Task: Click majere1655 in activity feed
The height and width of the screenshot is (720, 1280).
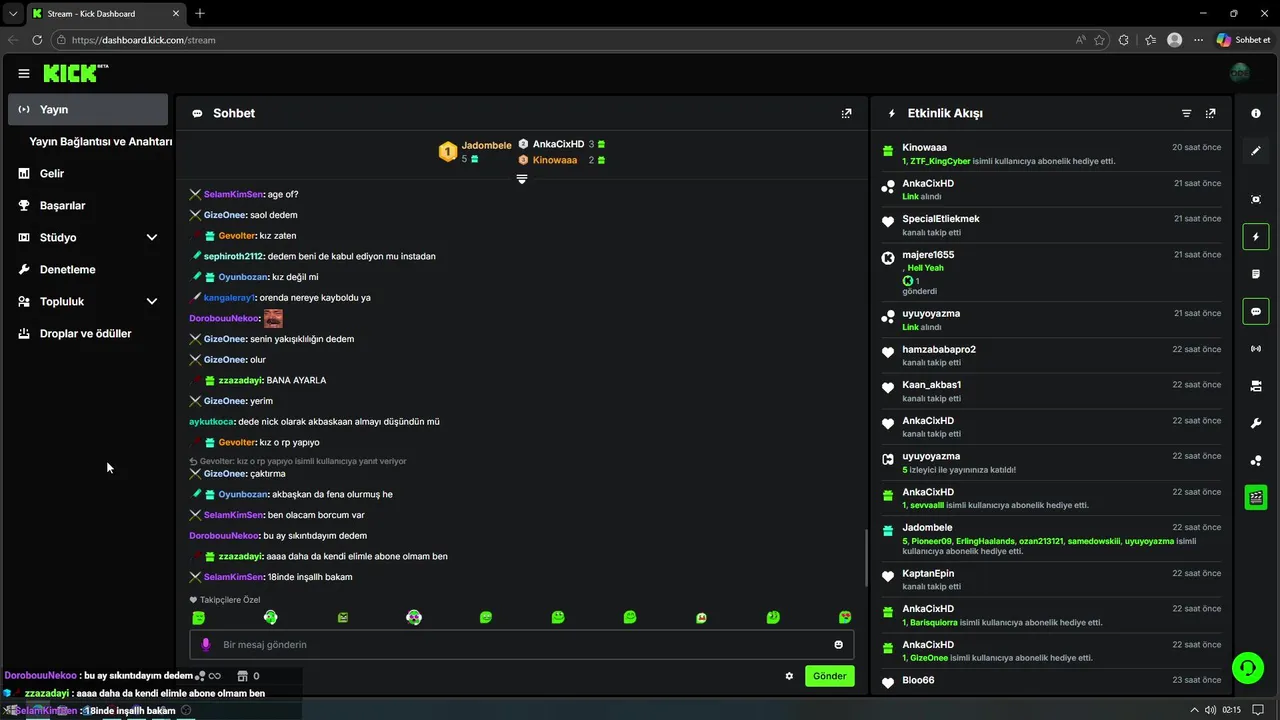Action: coord(928,255)
